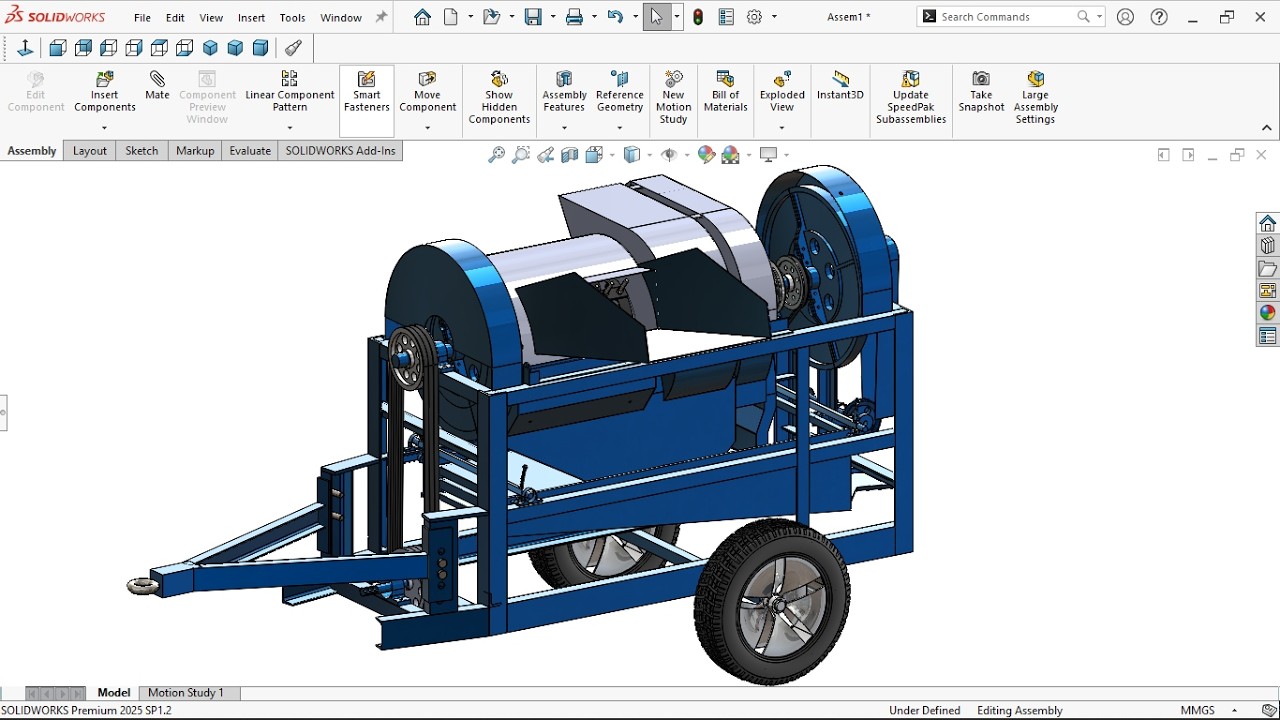Open the View Palette task pane icon

[x=1268, y=291]
